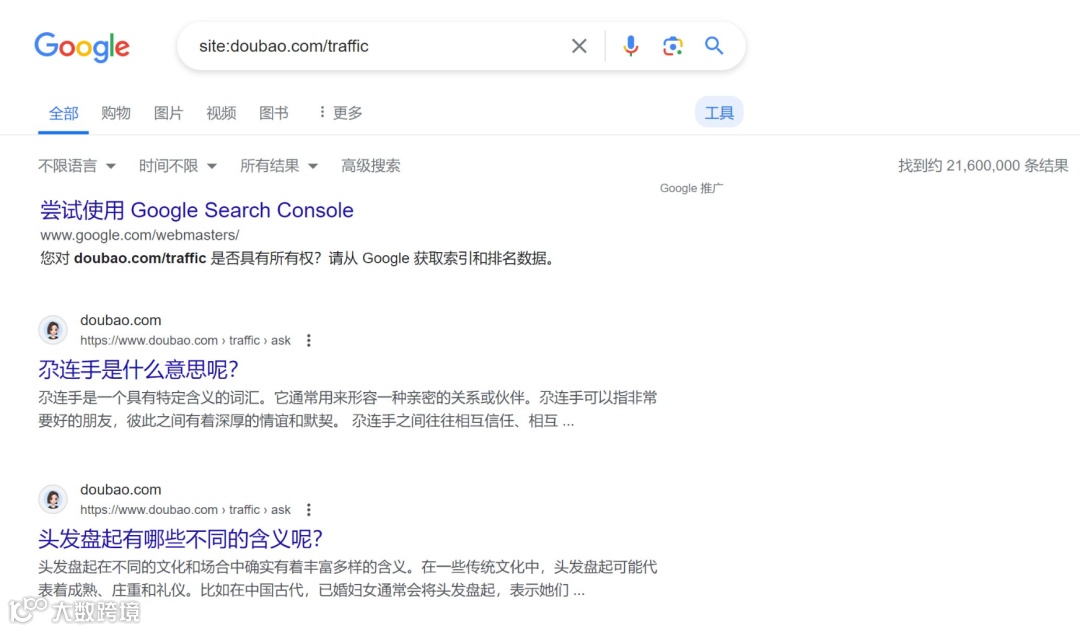Open 尝试使用 Google Search Console link
Image resolution: width=1080 pixels, height=631 pixels.
(197, 210)
